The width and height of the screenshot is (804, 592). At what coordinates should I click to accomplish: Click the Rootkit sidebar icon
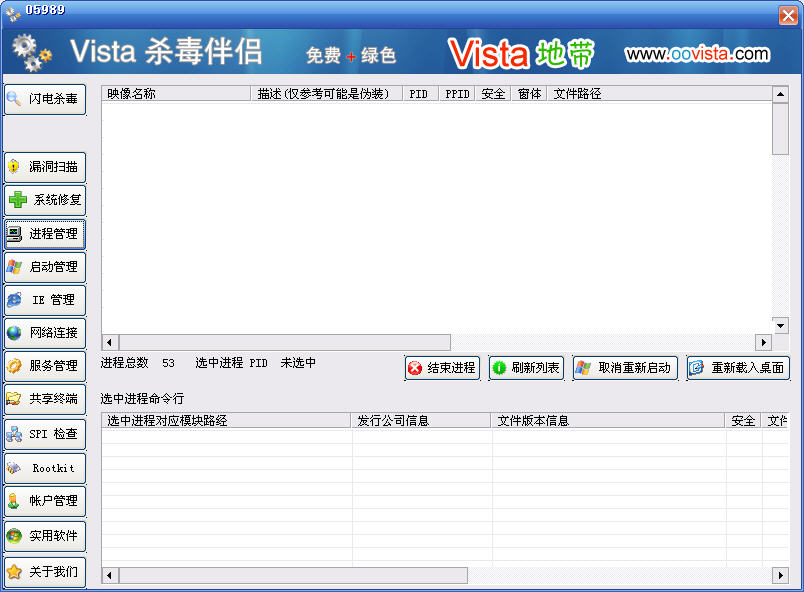click(14, 468)
